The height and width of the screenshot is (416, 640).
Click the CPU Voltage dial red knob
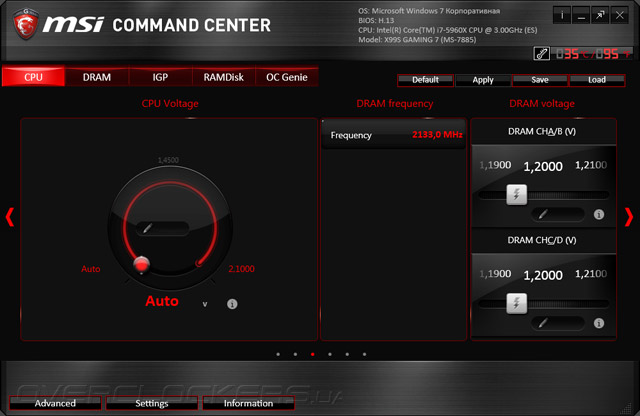click(142, 265)
